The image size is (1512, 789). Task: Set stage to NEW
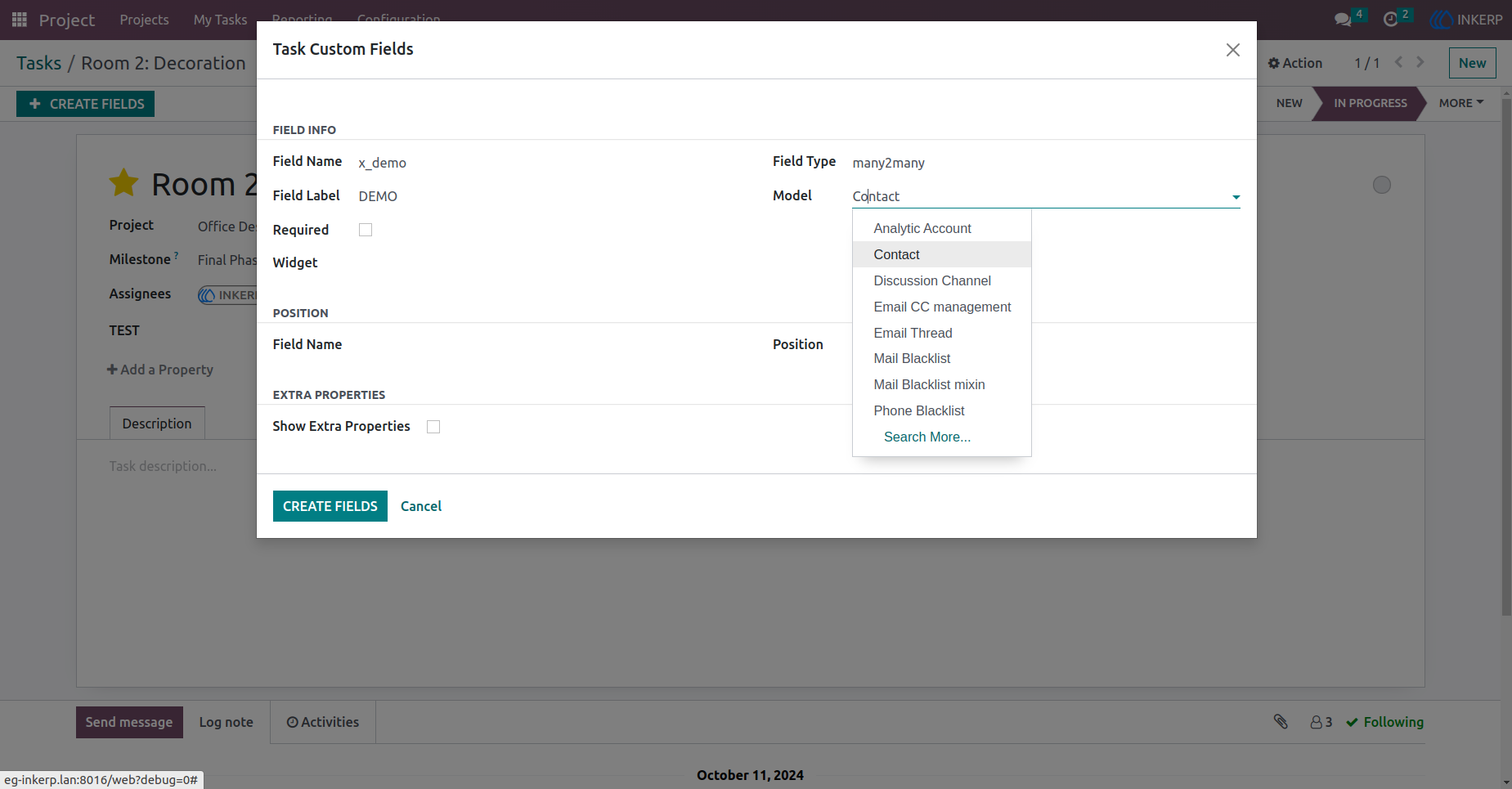(1289, 103)
